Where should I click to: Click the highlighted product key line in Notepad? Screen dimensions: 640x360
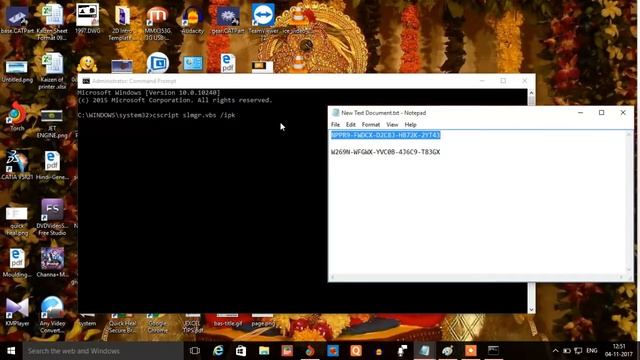(386, 135)
